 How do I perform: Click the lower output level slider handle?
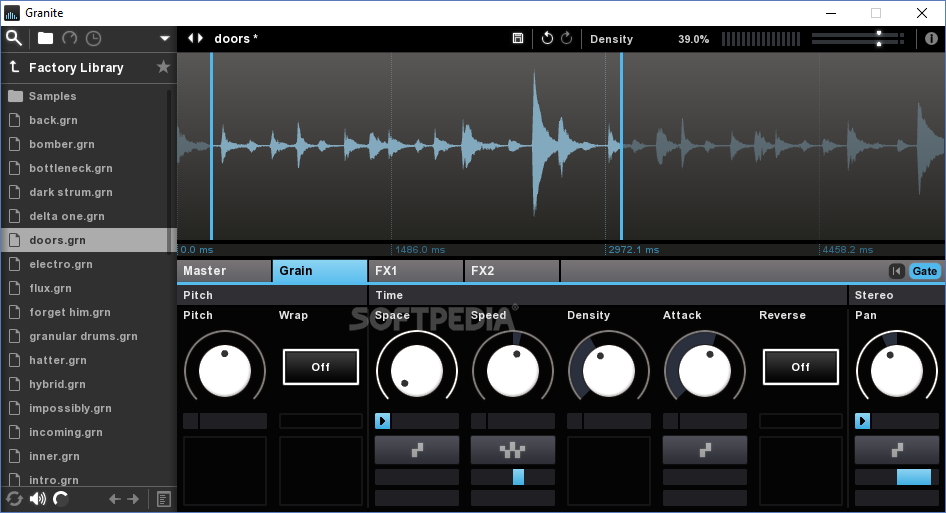click(x=879, y=43)
